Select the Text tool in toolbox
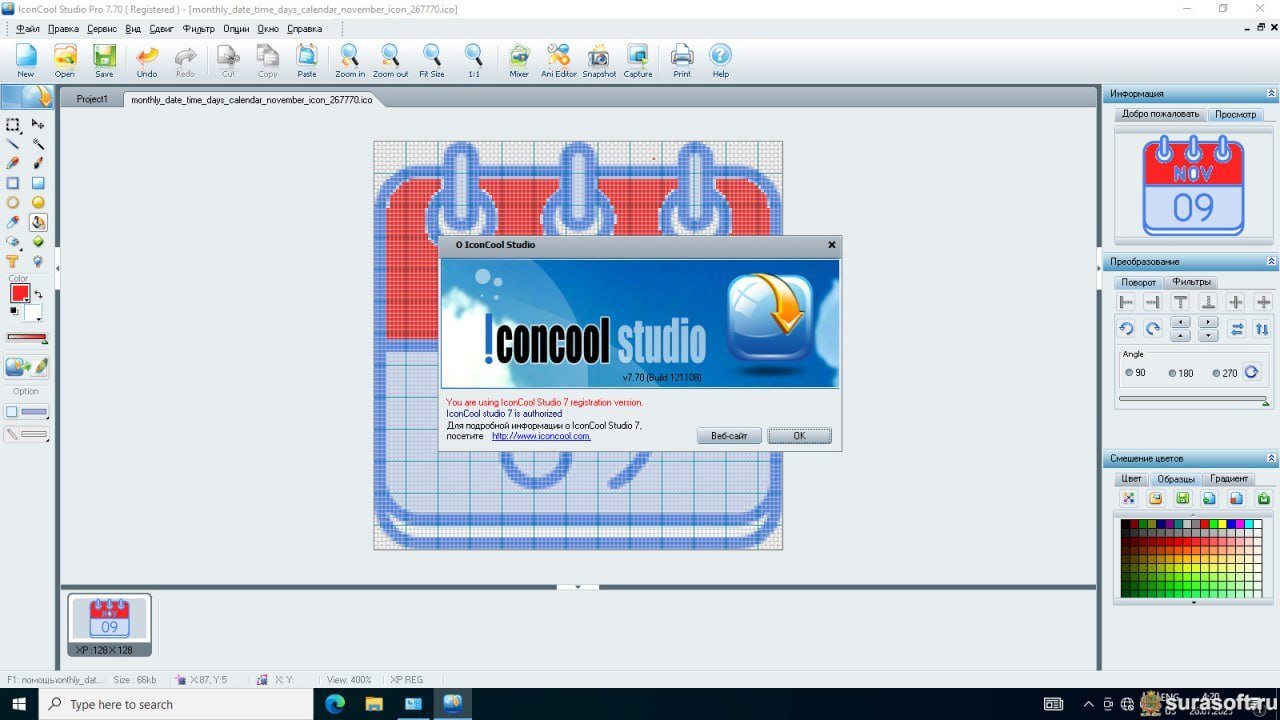This screenshot has height=720, width=1280. pyautogui.click(x=13, y=261)
